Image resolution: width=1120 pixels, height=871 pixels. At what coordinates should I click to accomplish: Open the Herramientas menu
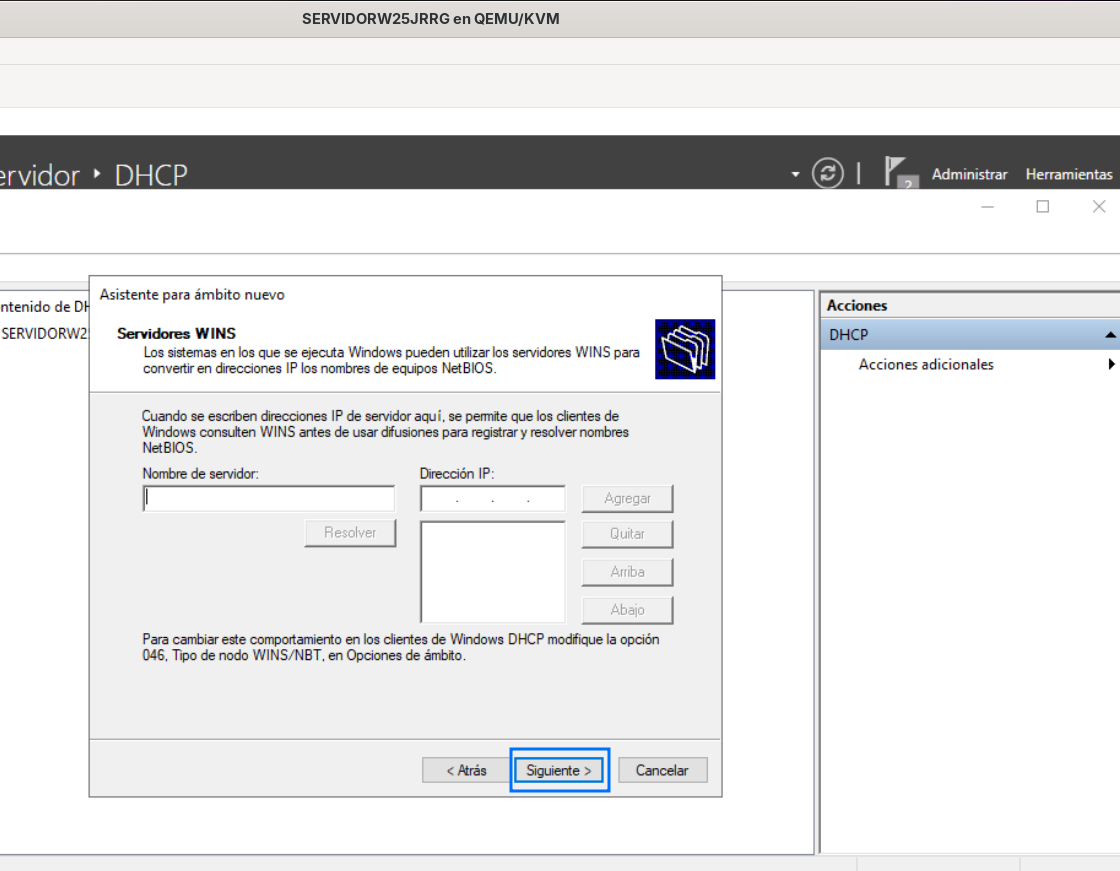1069,174
